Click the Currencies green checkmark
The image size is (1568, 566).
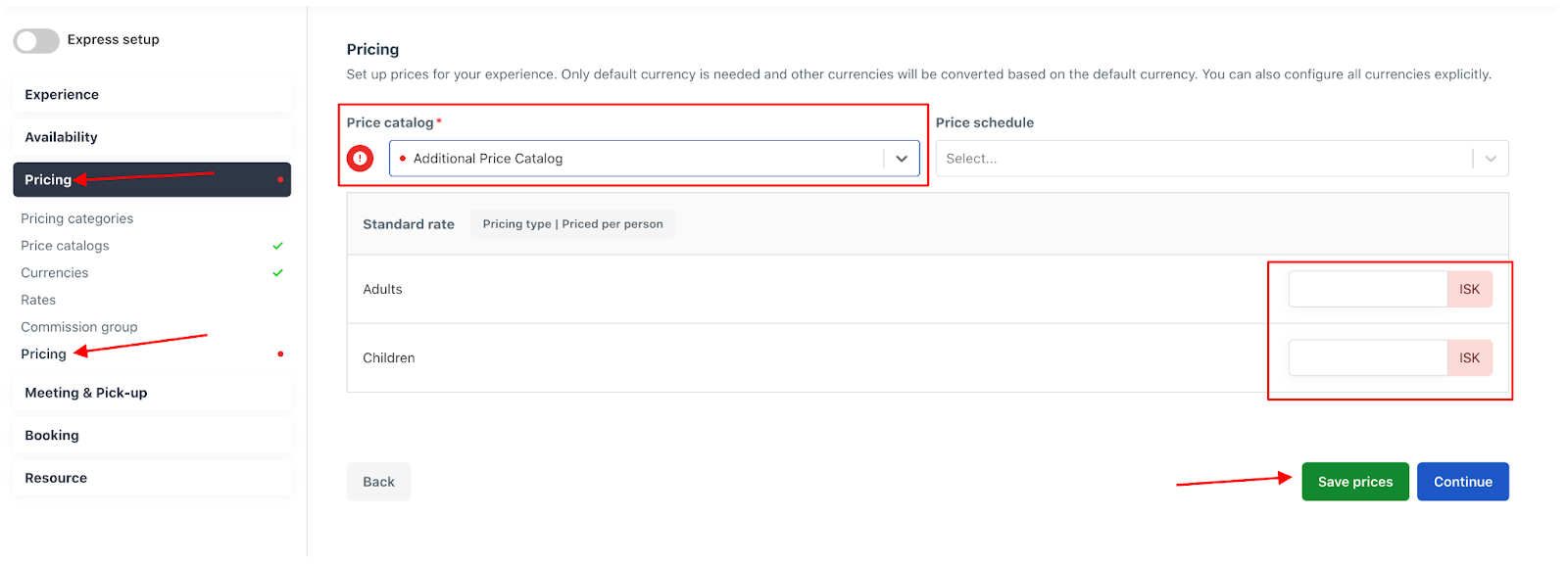point(278,273)
